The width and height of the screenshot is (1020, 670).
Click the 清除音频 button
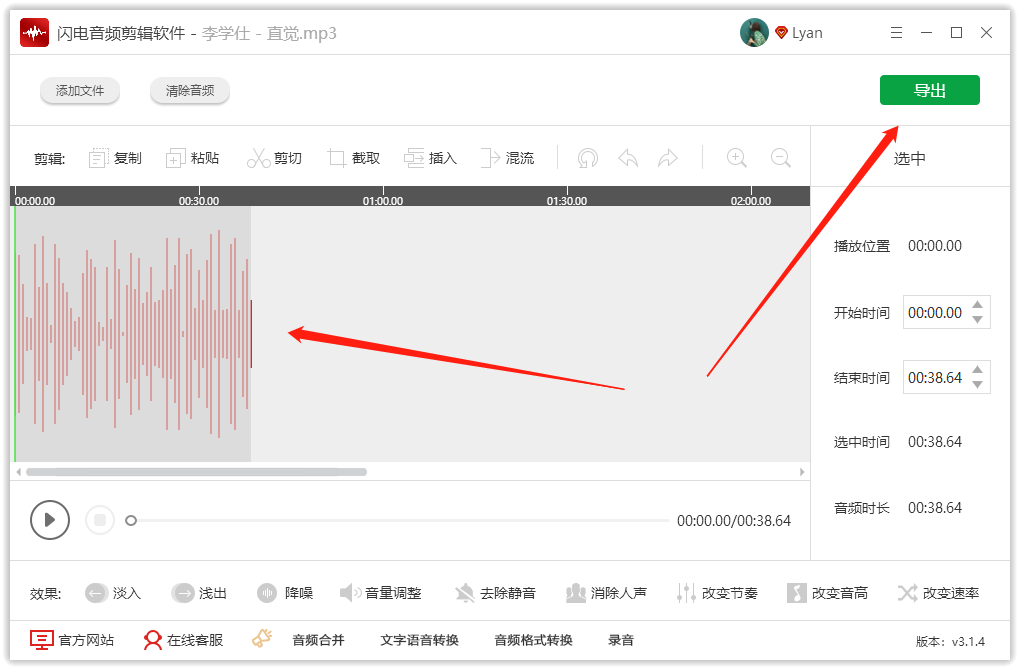(190, 90)
